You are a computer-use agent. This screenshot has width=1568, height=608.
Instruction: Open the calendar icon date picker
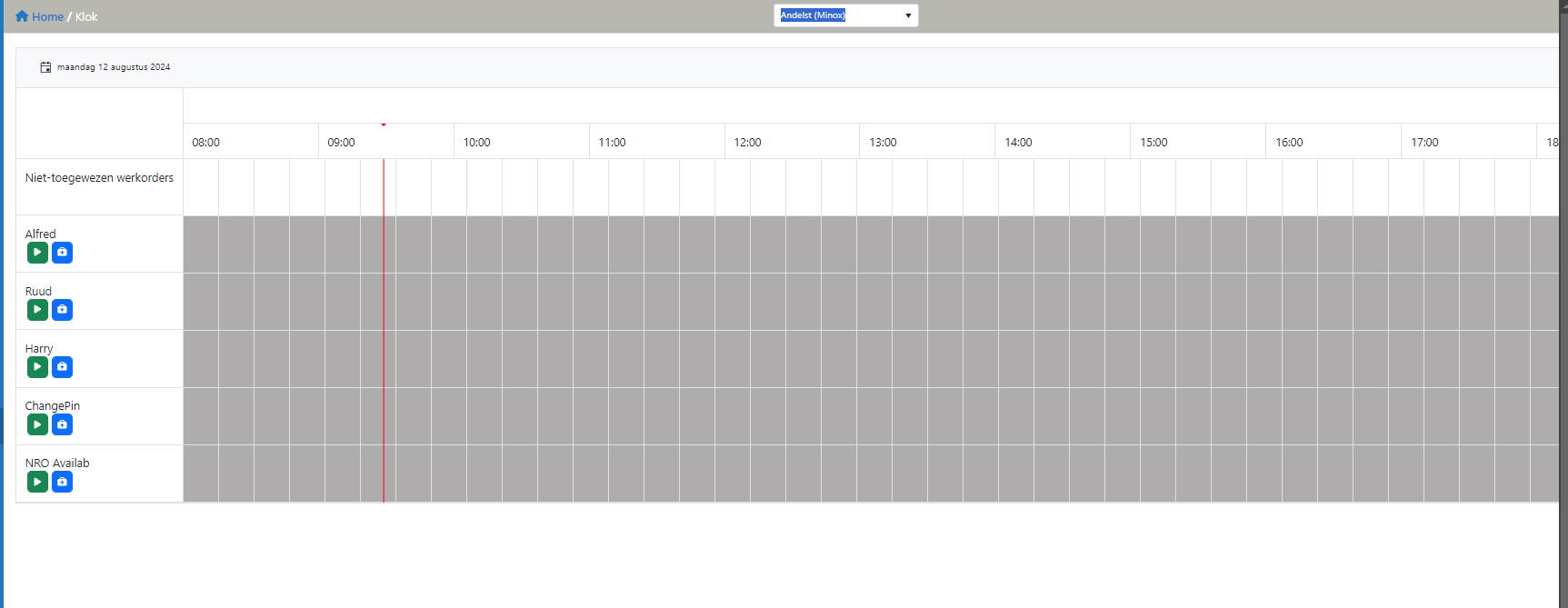(45, 67)
